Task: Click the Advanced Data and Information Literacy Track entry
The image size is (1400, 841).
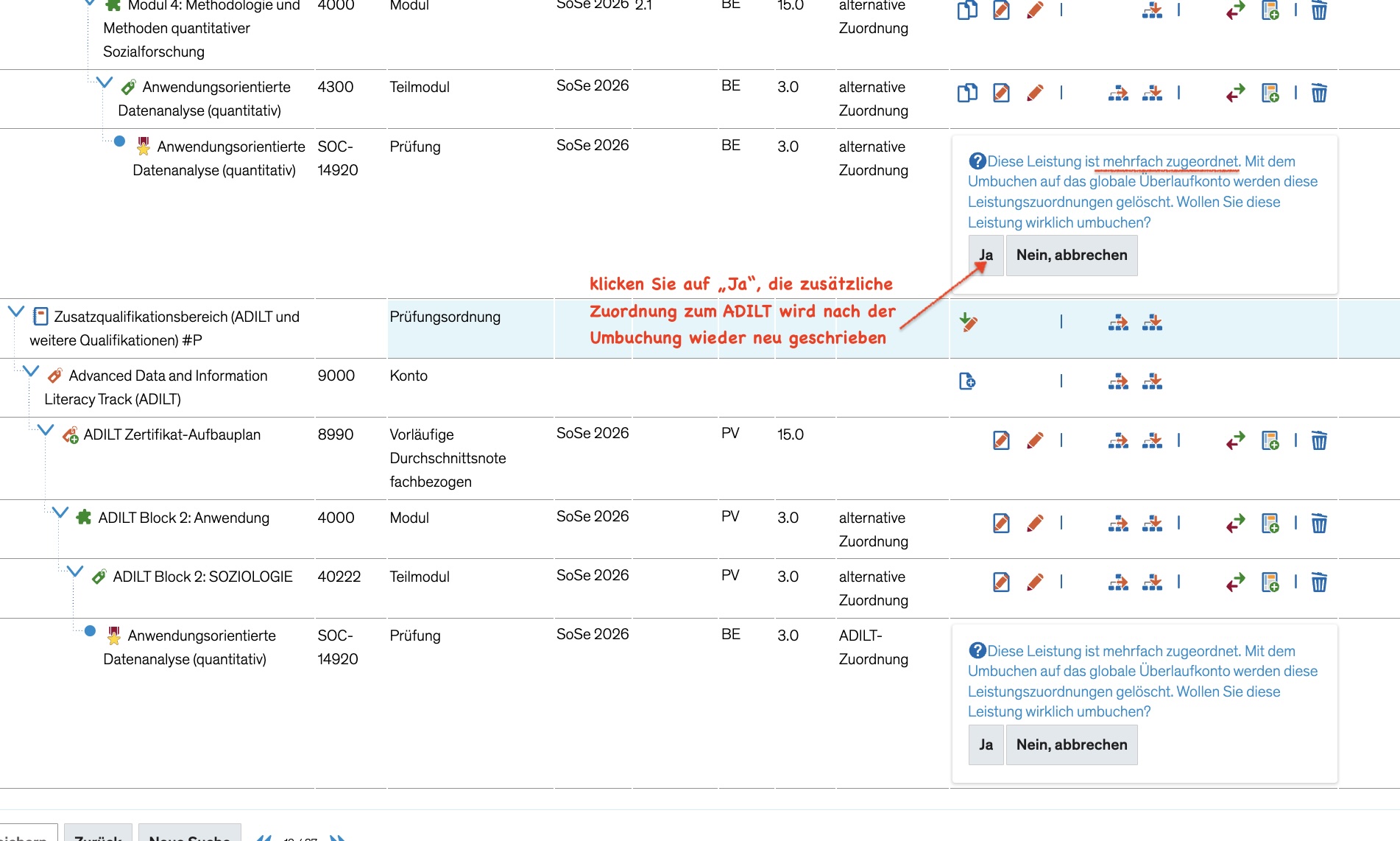Action: coord(156,387)
